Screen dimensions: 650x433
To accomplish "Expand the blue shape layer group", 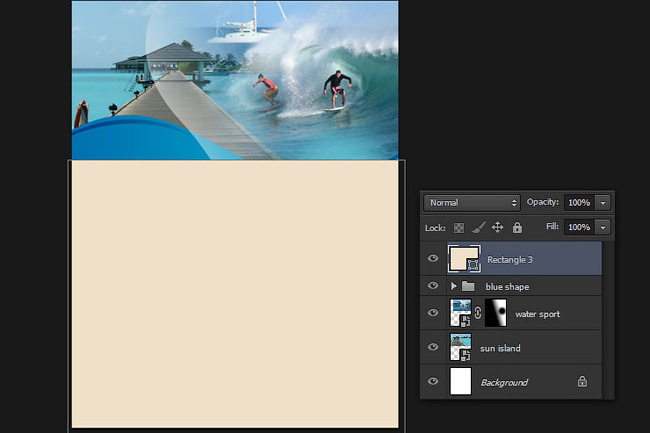I will tap(453, 286).
